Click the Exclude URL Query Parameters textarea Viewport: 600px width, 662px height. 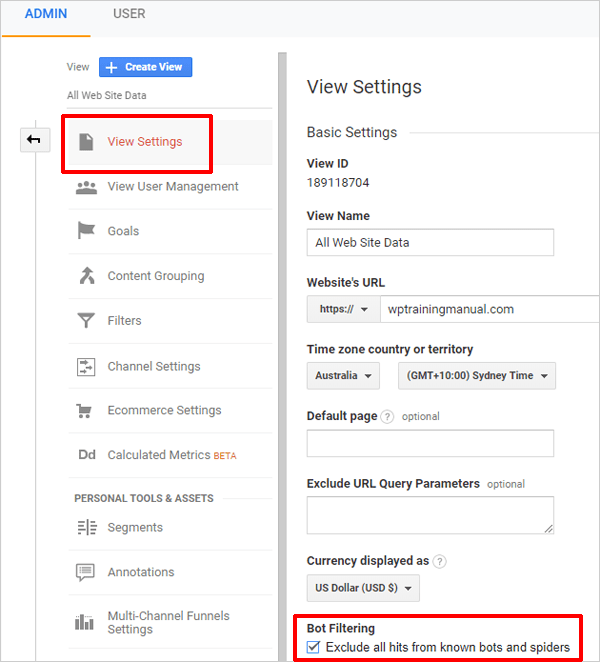coord(430,515)
